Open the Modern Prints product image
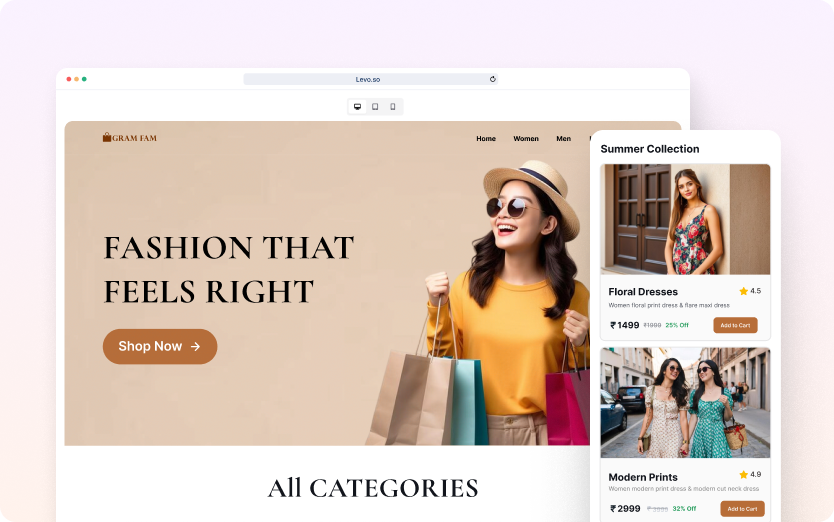The width and height of the screenshot is (834, 522). [x=685, y=403]
